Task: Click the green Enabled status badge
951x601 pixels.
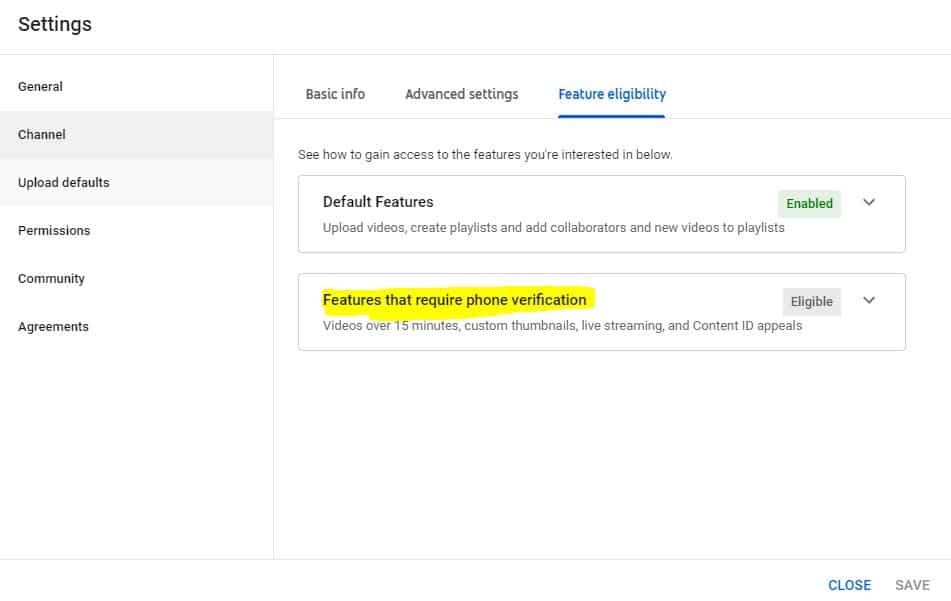Action: [809, 203]
